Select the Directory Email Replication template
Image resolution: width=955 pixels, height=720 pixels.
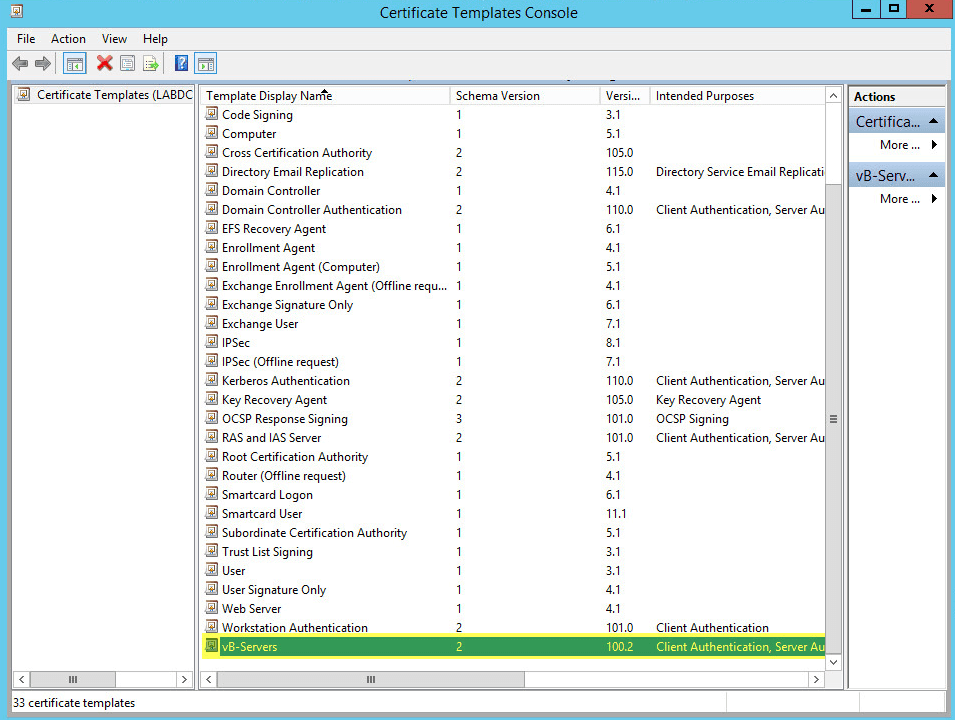coord(292,172)
